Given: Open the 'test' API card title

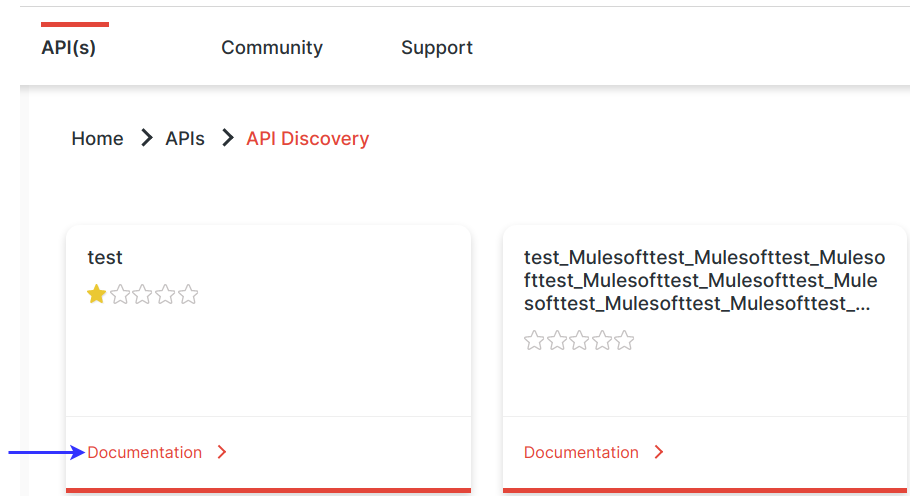Looking at the screenshot, I should click(105, 258).
